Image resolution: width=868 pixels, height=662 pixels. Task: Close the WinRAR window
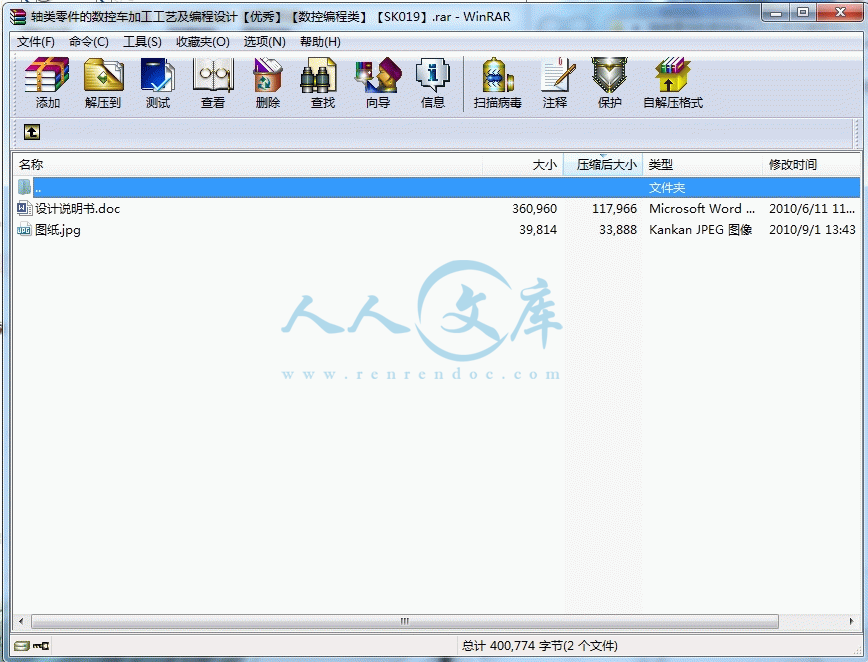[840, 12]
